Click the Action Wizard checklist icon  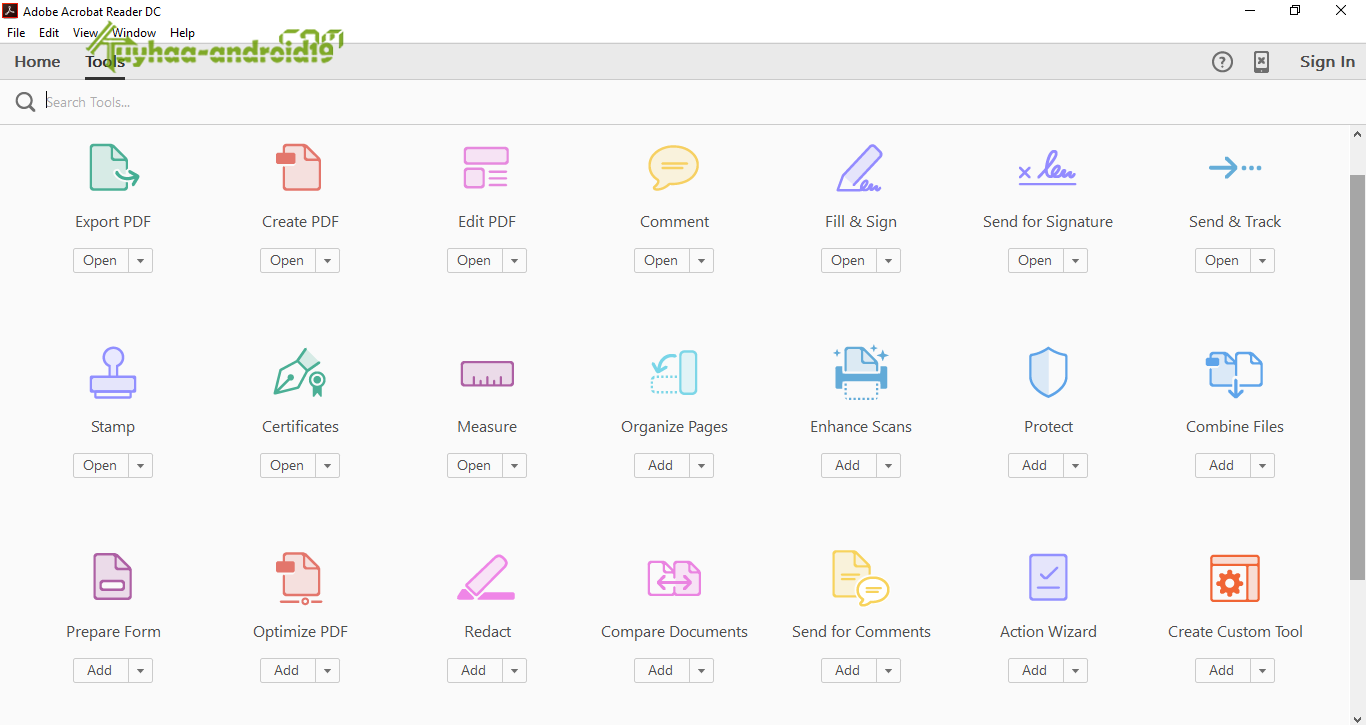tap(1048, 577)
